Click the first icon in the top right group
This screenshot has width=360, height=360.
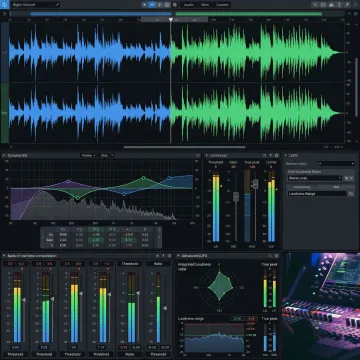(x=315, y=5)
